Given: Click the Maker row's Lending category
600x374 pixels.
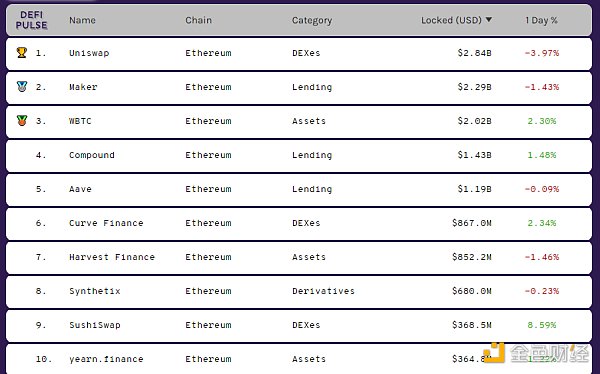Looking at the screenshot, I should click(x=312, y=87).
